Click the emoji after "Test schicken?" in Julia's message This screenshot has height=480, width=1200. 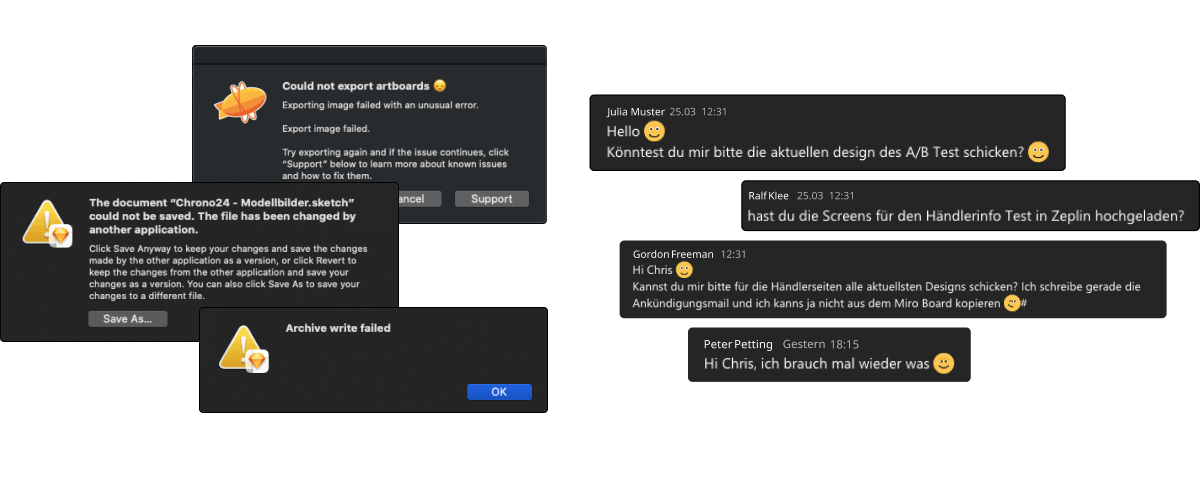click(x=1039, y=152)
